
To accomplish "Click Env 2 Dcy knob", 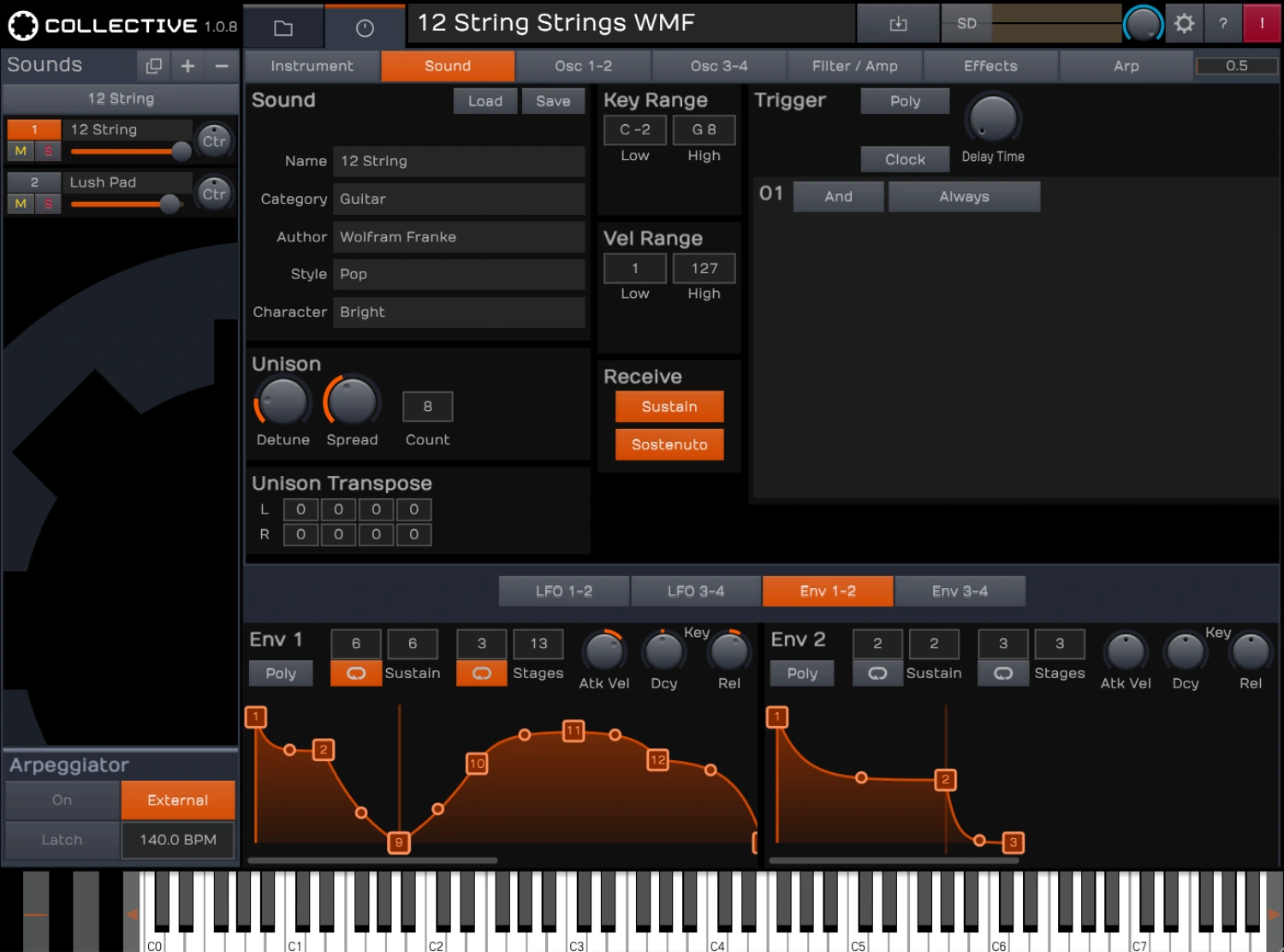I will 1186,652.
